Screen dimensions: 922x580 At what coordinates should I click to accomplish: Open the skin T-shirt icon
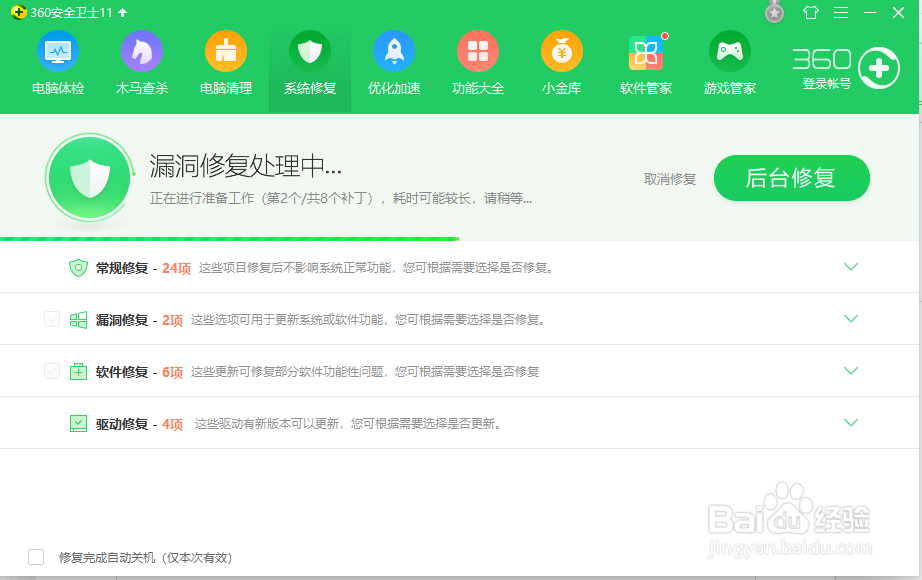811,12
